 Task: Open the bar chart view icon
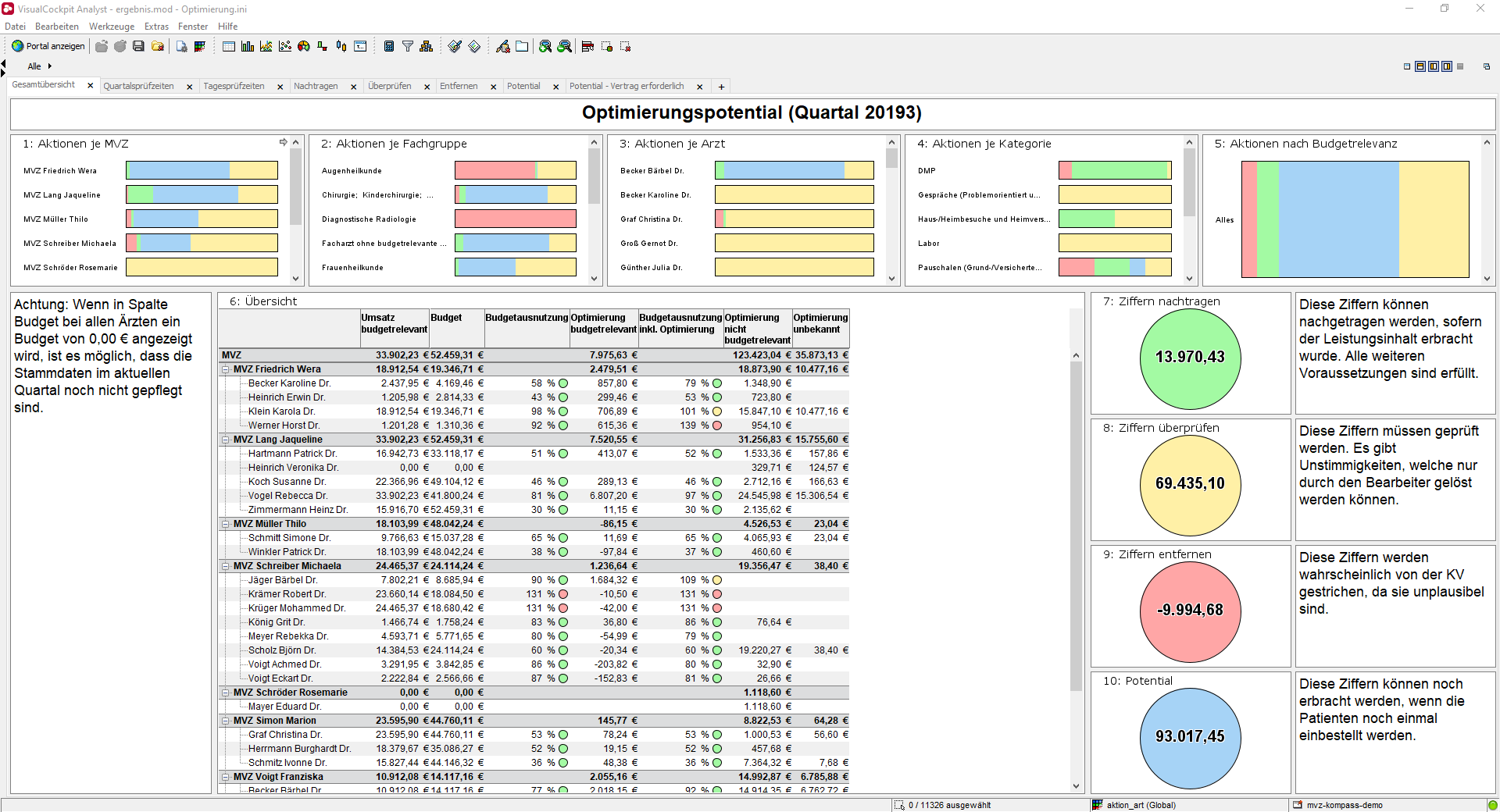[x=248, y=46]
